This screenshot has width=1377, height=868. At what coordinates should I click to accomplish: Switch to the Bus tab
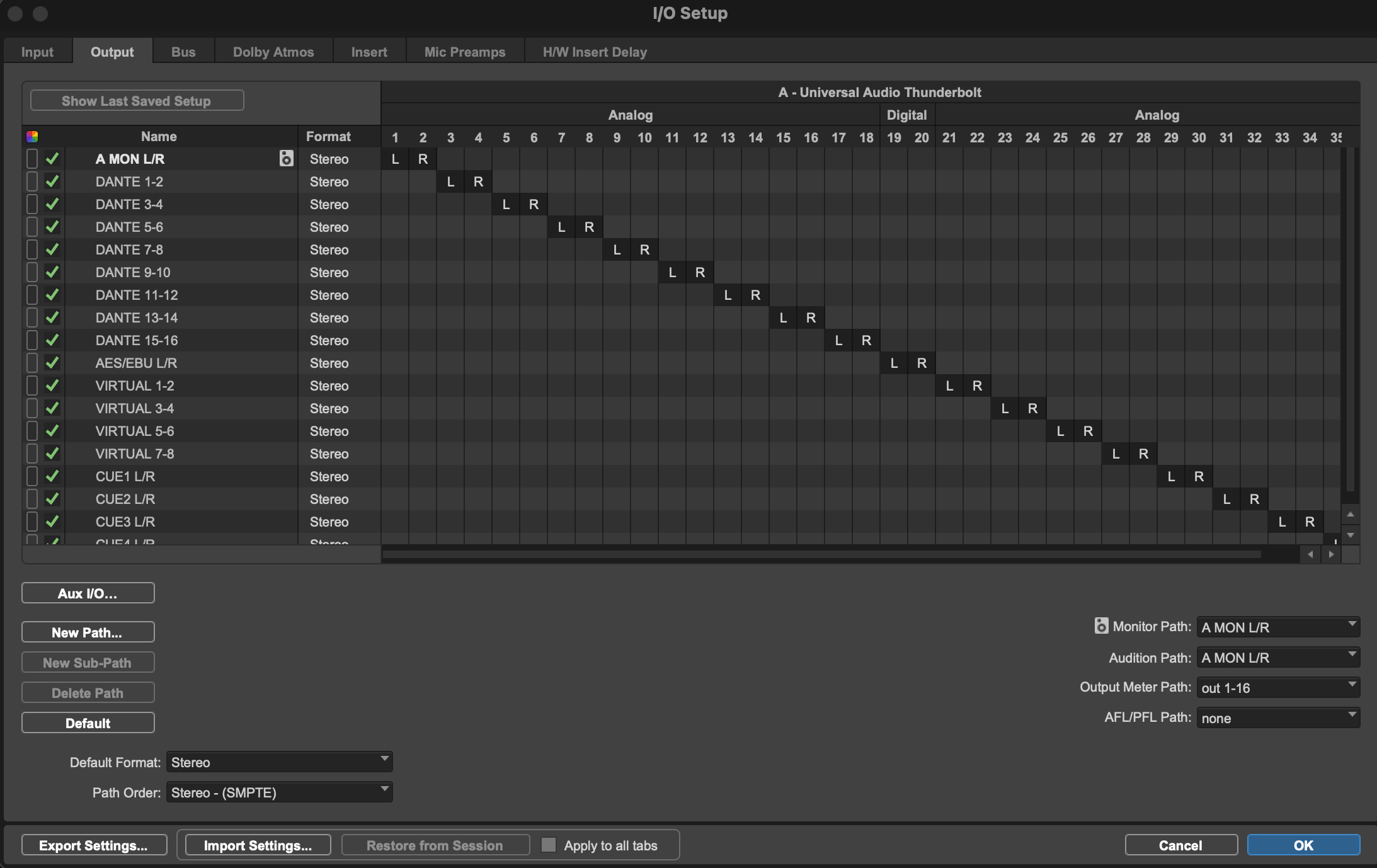point(183,52)
